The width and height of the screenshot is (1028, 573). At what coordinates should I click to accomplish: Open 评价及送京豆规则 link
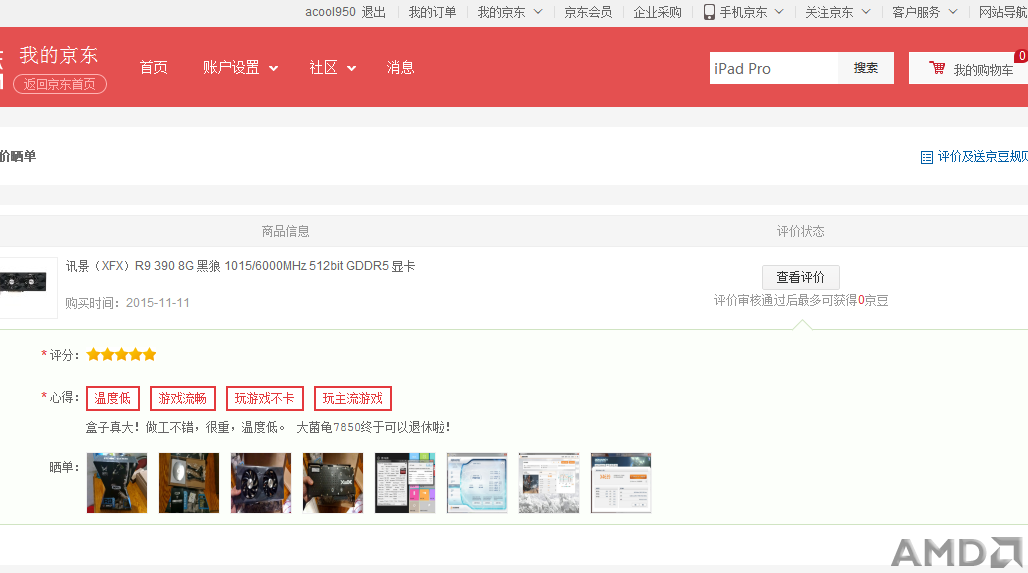tap(982, 157)
